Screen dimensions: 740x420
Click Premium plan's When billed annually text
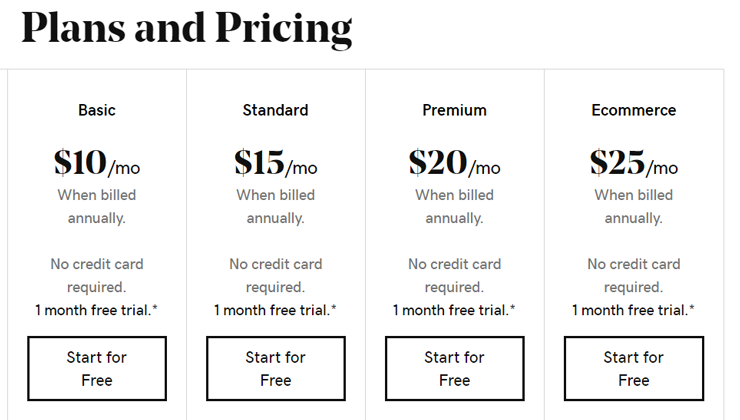(x=454, y=207)
